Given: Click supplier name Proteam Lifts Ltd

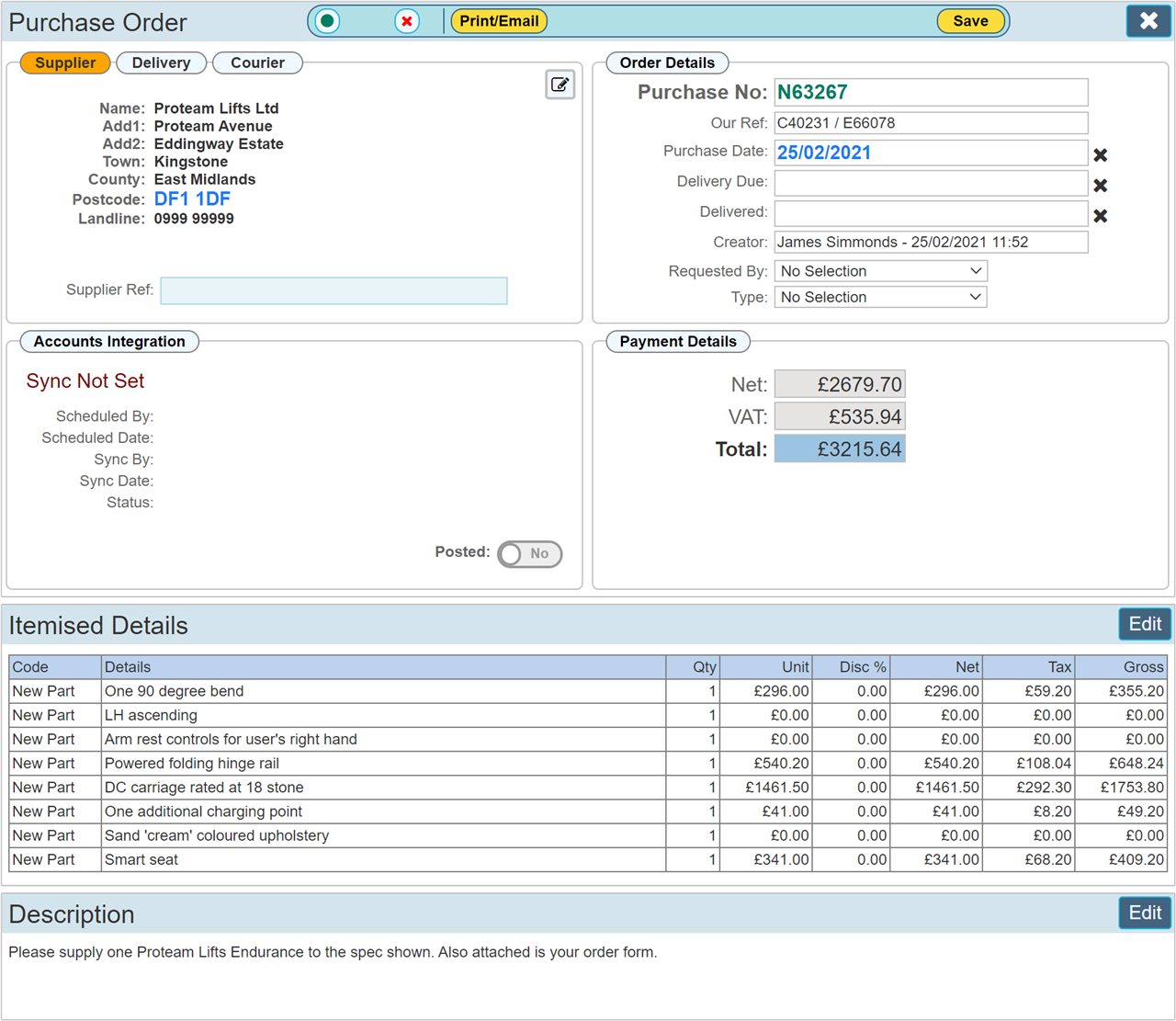Looking at the screenshot, I should click(x=216, y=108).
